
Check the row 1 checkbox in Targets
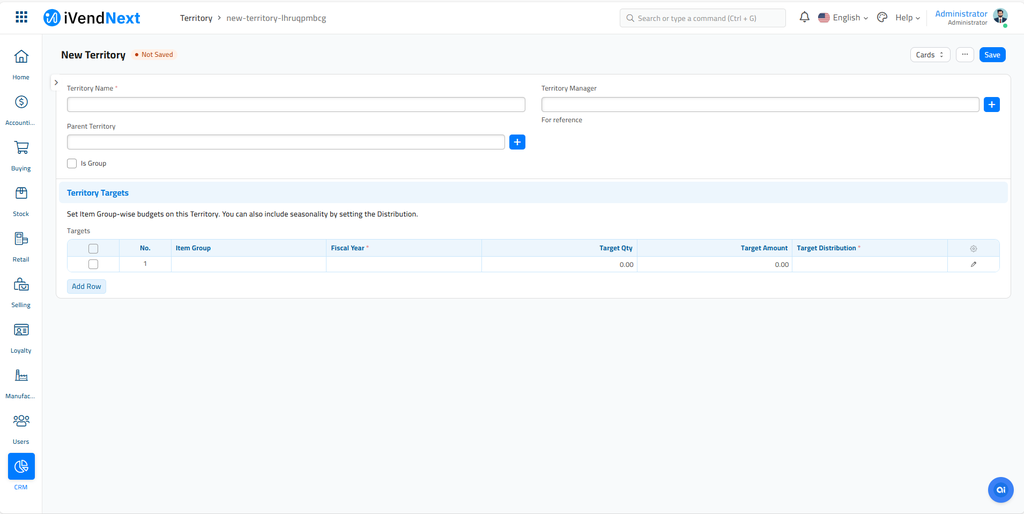click(x=93, y=265)
